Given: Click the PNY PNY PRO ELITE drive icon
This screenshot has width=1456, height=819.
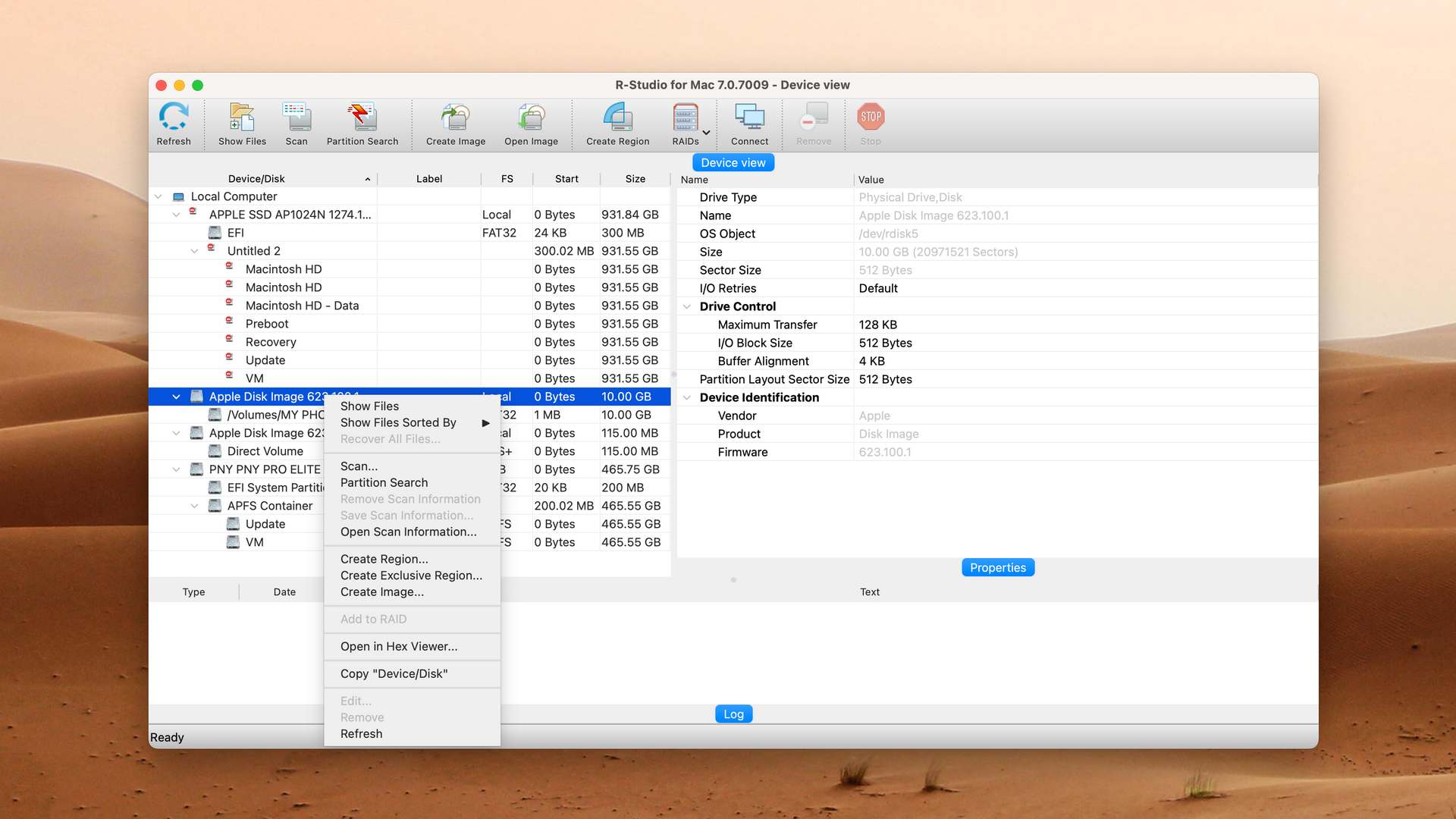Looking at the screenshot, I should click(x=196, y=469).
